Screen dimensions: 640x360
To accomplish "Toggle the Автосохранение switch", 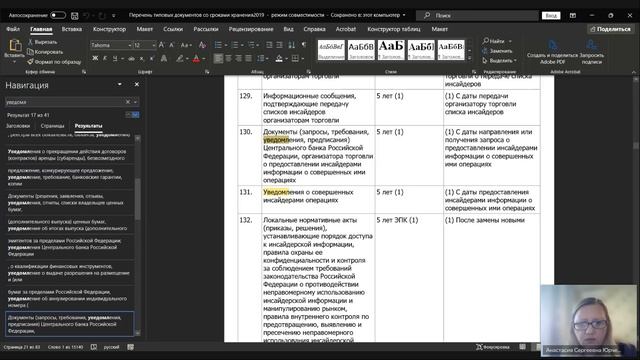I will [58, 16].
